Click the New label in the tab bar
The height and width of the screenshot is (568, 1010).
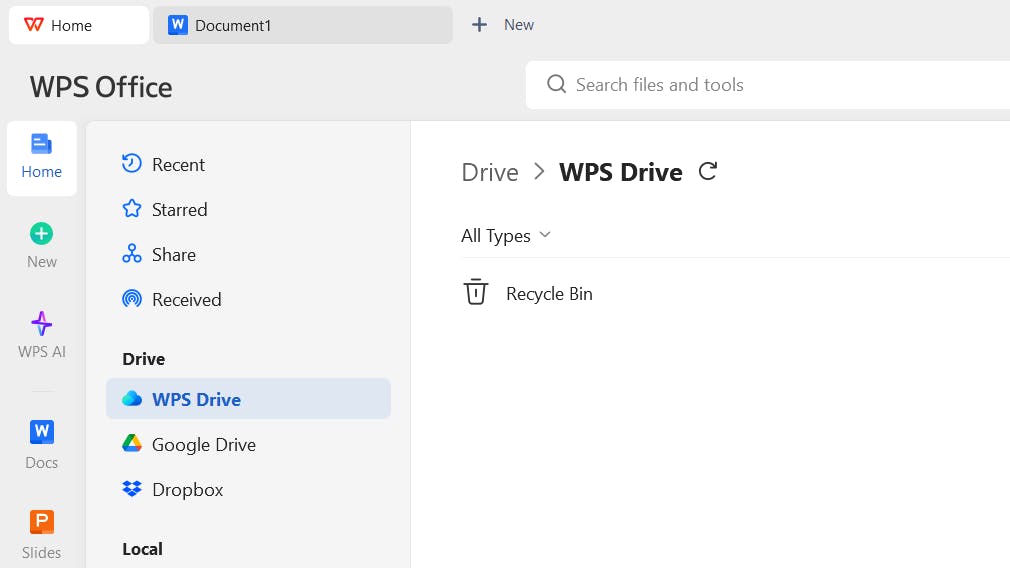[x=519, y=24]
